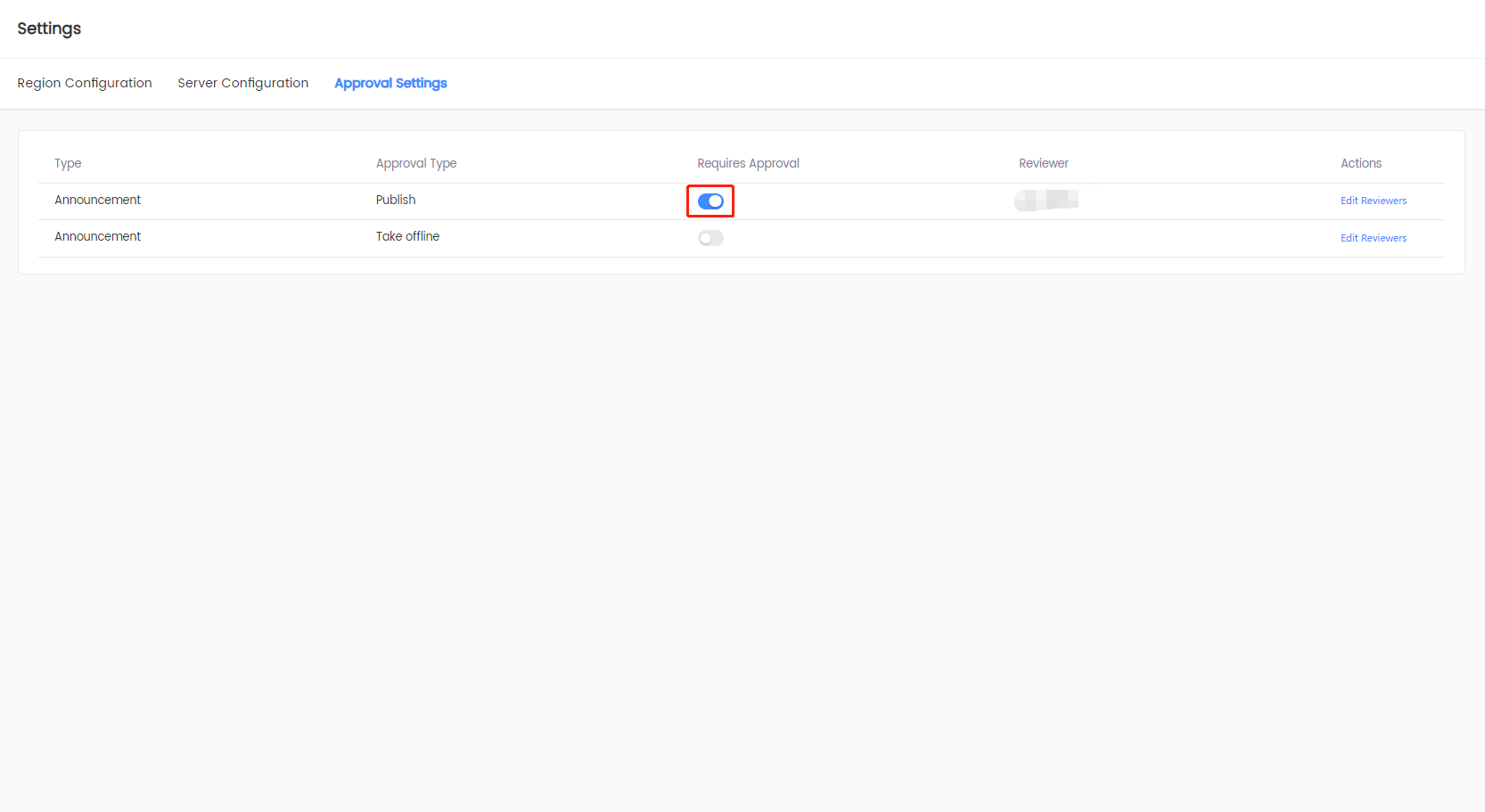
Task: Click Announcement in the Take offline row
Action: coord(97,236)
